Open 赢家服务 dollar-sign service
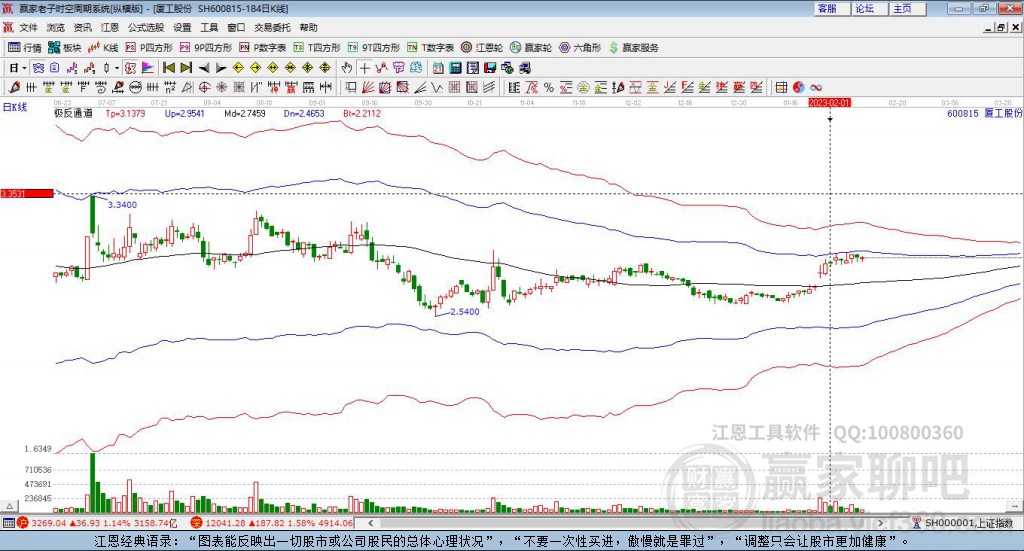The image size is (1024, 551). point(633,48)
